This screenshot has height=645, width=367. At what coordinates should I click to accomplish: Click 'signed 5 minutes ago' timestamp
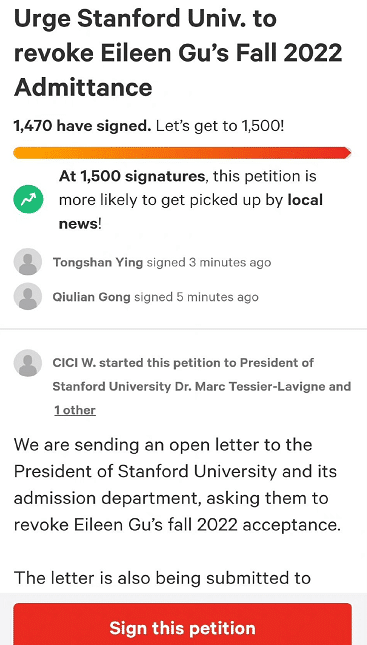196,297
